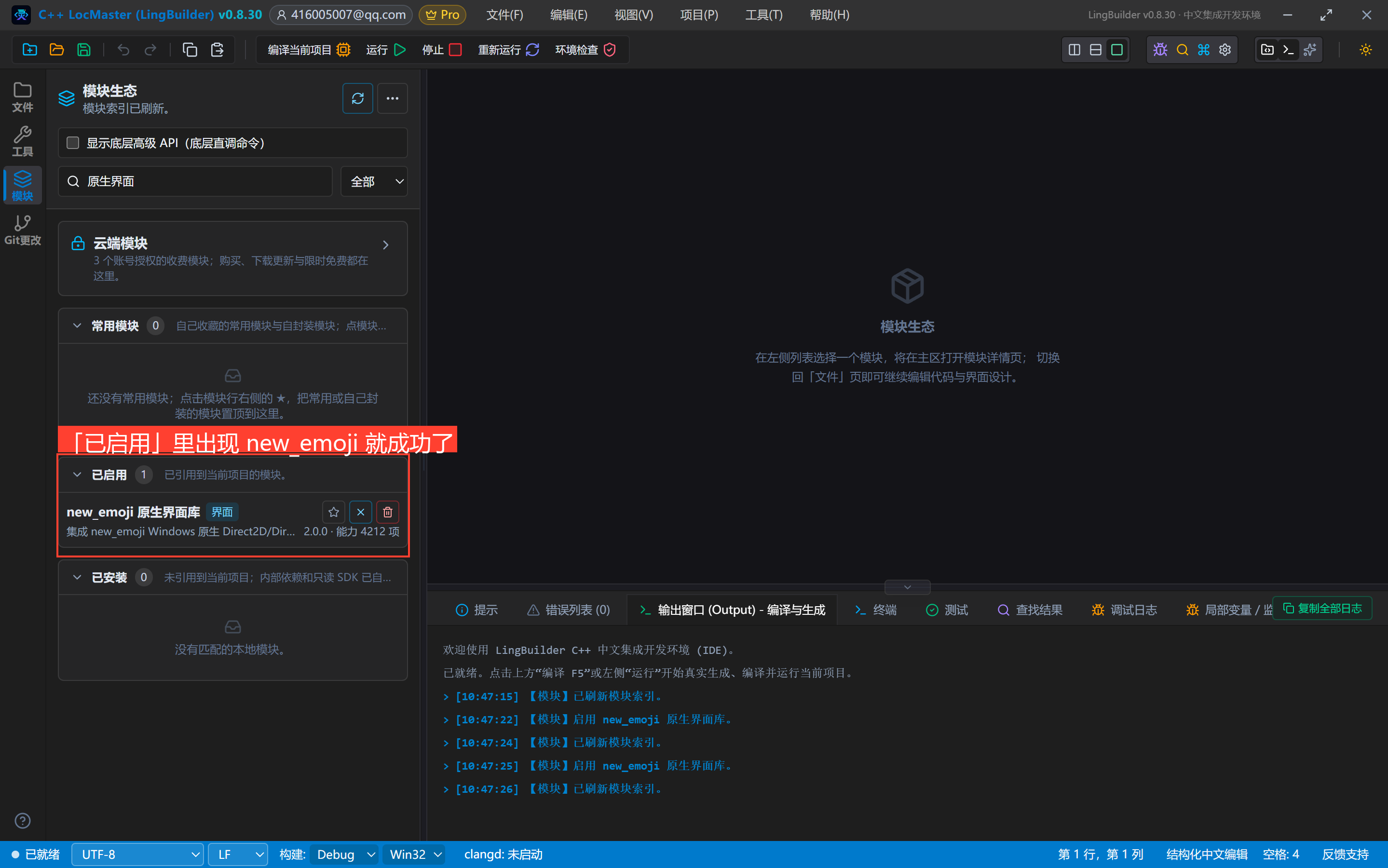Switch to the 终端 tab
Viewport: 1388px width, 868px height.
pyautogui.click(x=875, y=610)
